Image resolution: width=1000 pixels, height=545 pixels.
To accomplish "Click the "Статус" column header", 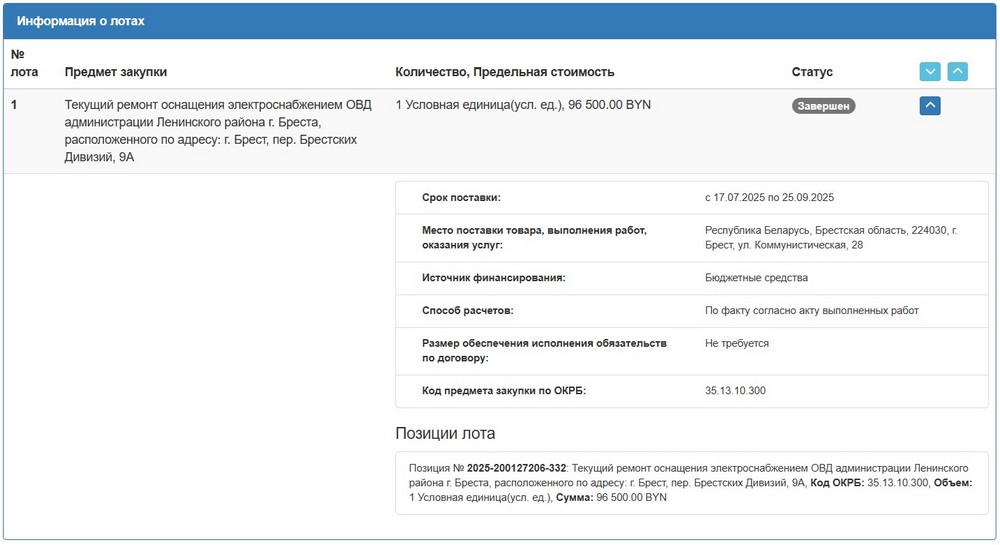I will click(812, 72).
